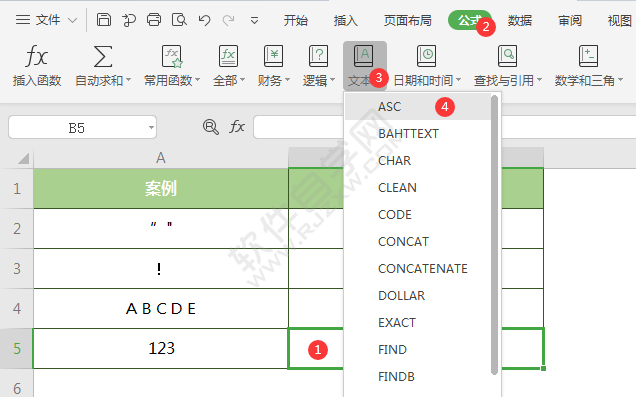Redo the last action
This screenshot has height=397, width=636.
(229, 20)
